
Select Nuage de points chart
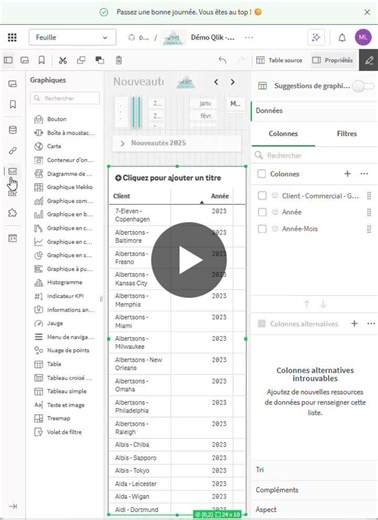tap(68, 350)
